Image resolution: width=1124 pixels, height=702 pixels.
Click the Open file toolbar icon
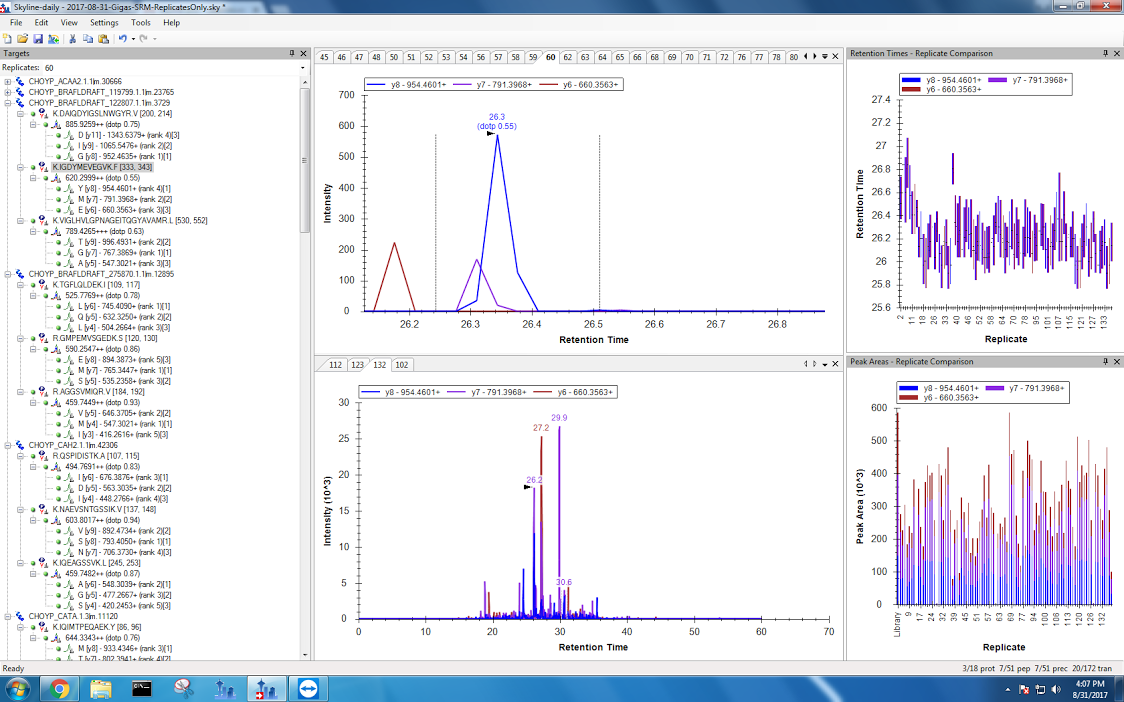click(22, 38)
